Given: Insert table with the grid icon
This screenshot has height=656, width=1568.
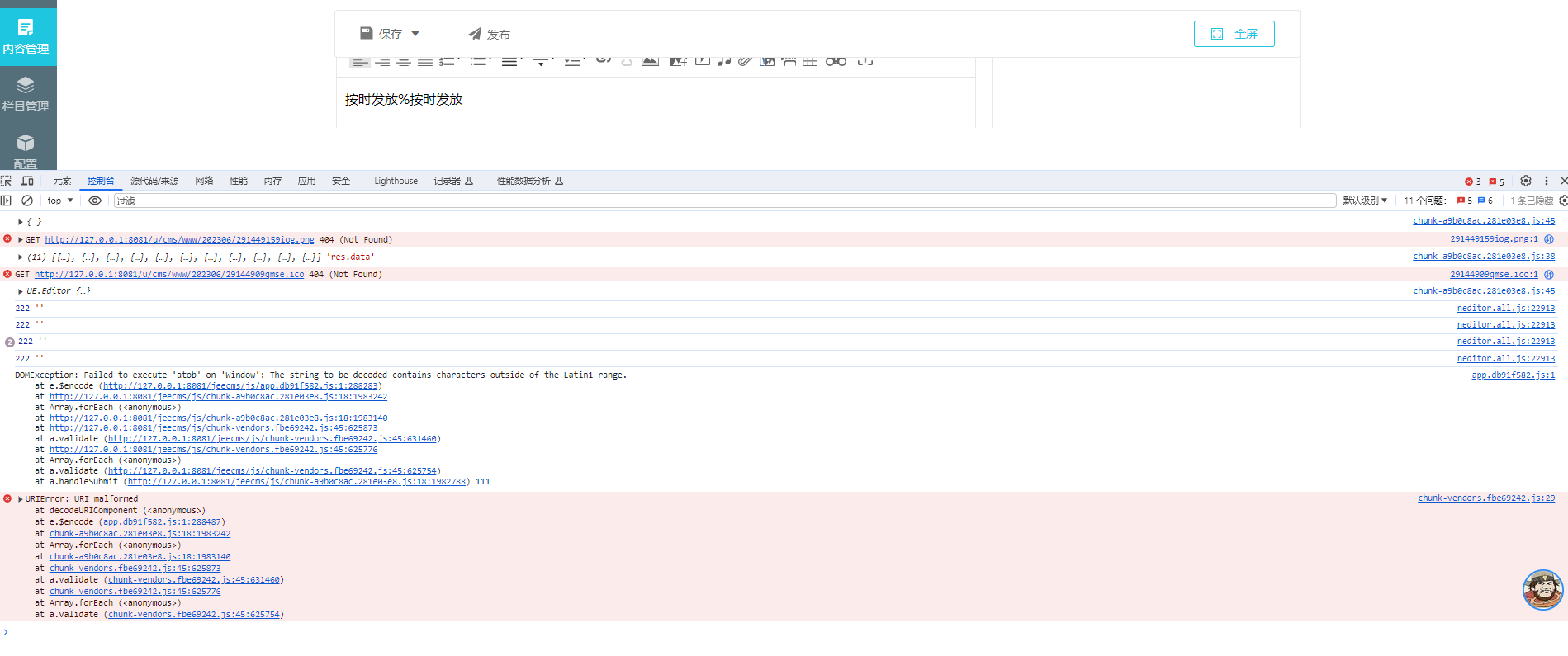Looking at the screenshot, I should [810, 62].
